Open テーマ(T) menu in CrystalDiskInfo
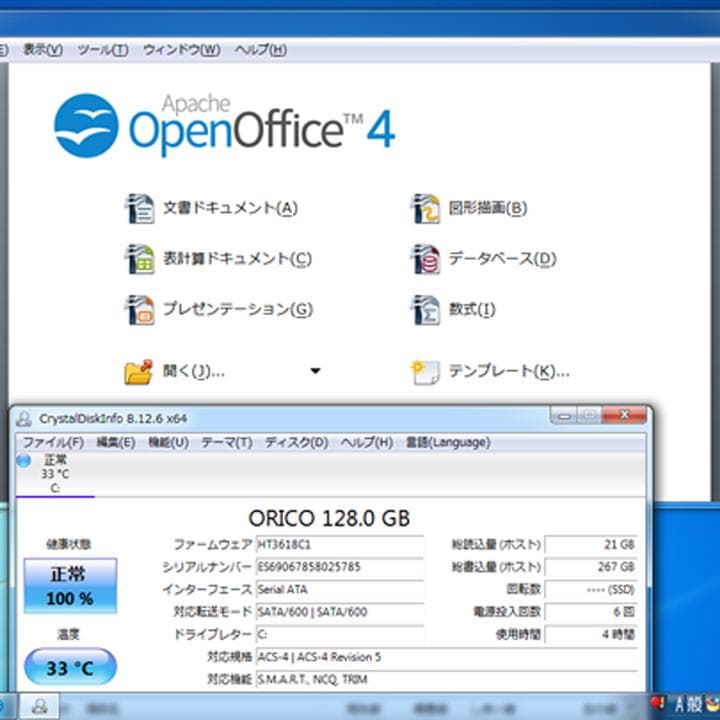 [x=227, y=442]
